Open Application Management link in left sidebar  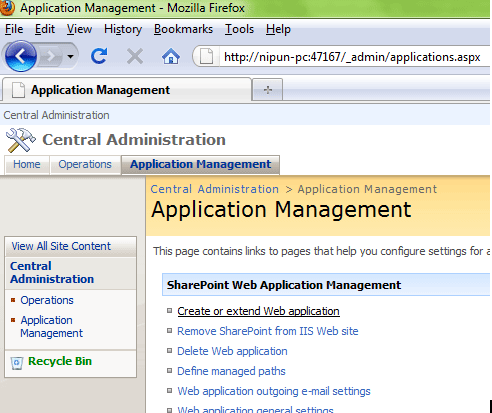(x=51, y=326)
